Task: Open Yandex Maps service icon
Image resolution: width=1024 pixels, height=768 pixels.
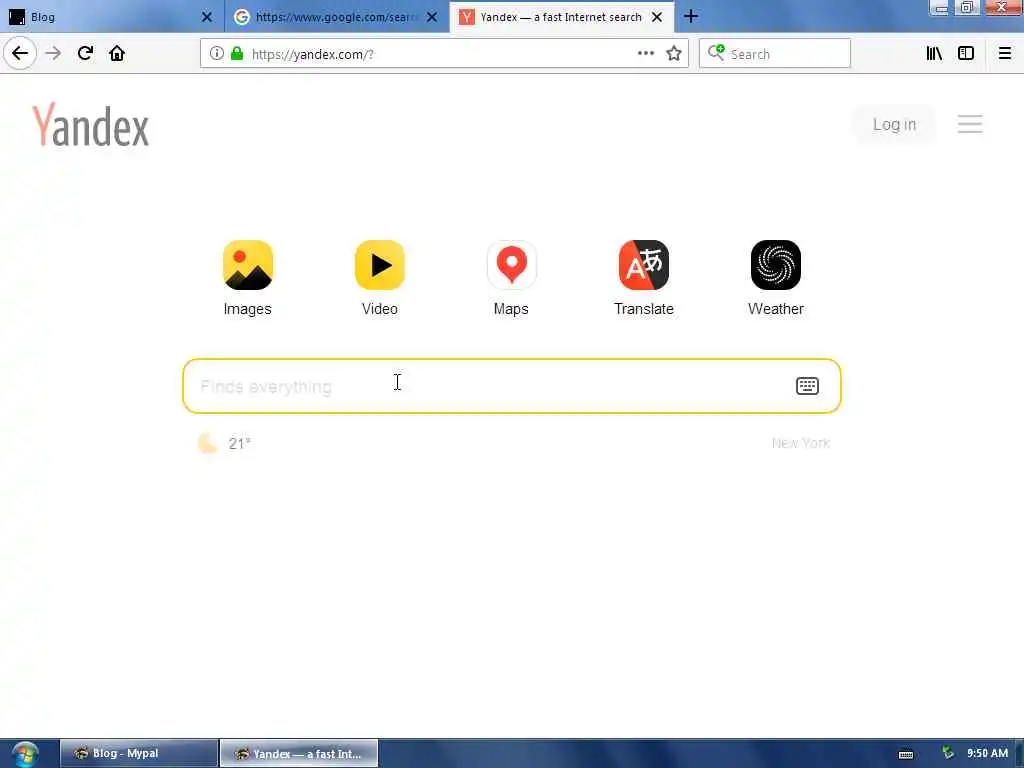Action: pos(511,265)
